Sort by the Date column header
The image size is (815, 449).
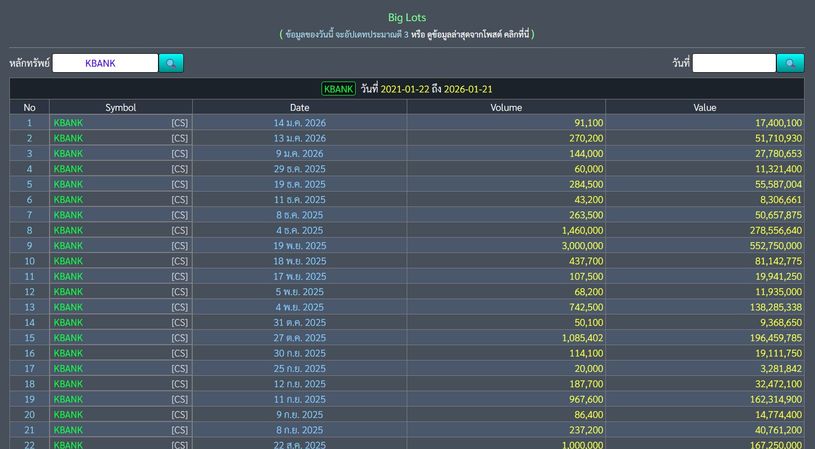click(x=299, y=107)
